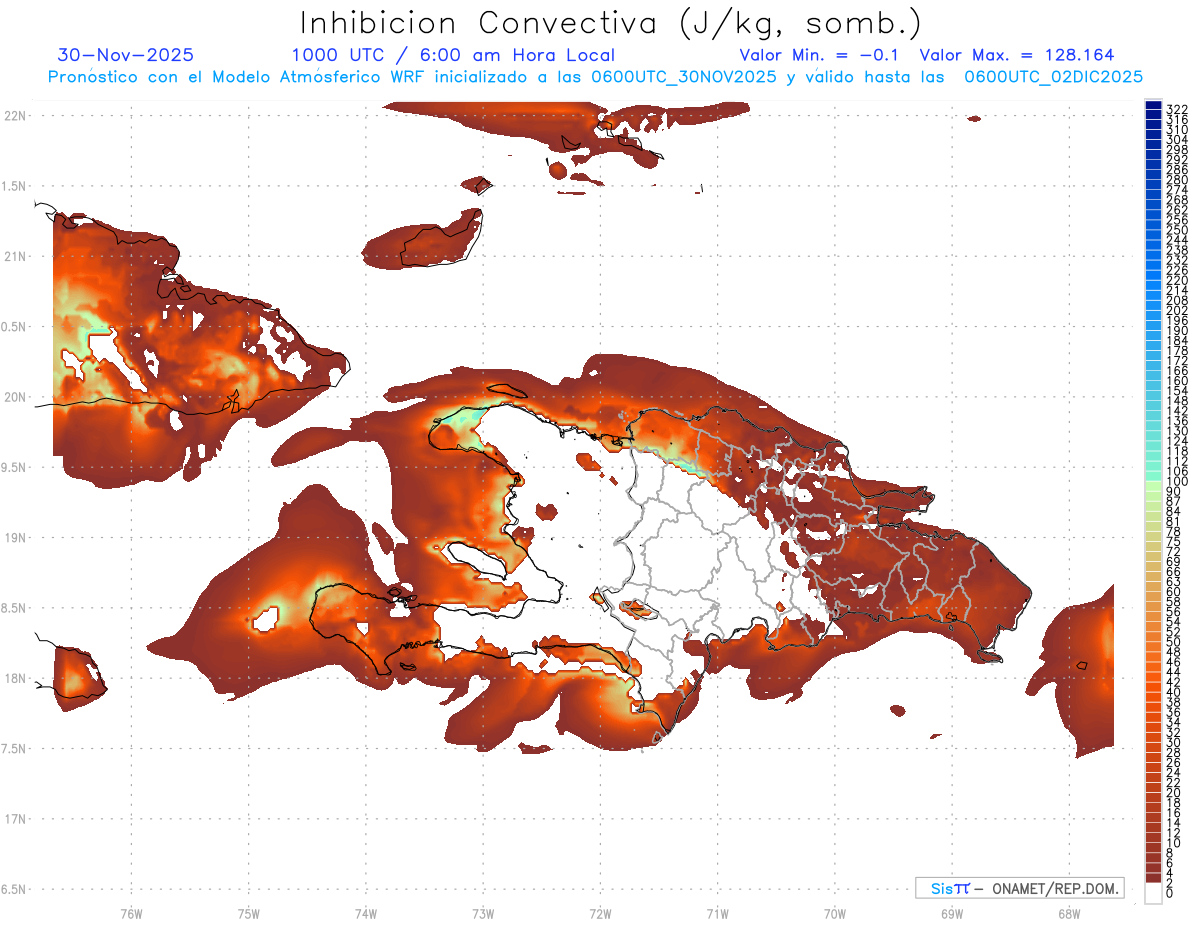Pick the orange 40 value on colorbar
Viewport: 1200px width, 927px height.
pyautogui.click(x=1153, y=692)
